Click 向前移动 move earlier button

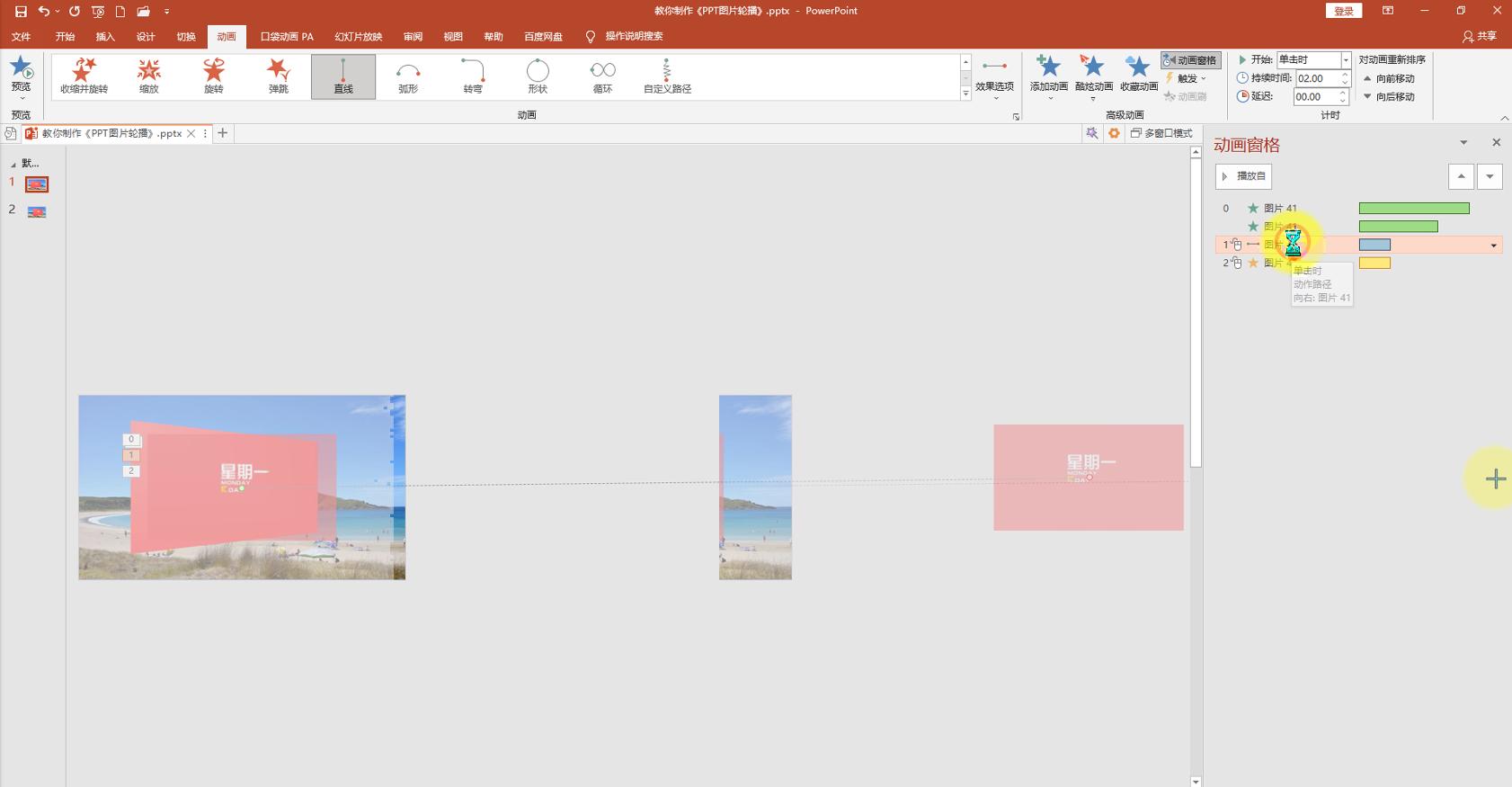click(1389, 78)
